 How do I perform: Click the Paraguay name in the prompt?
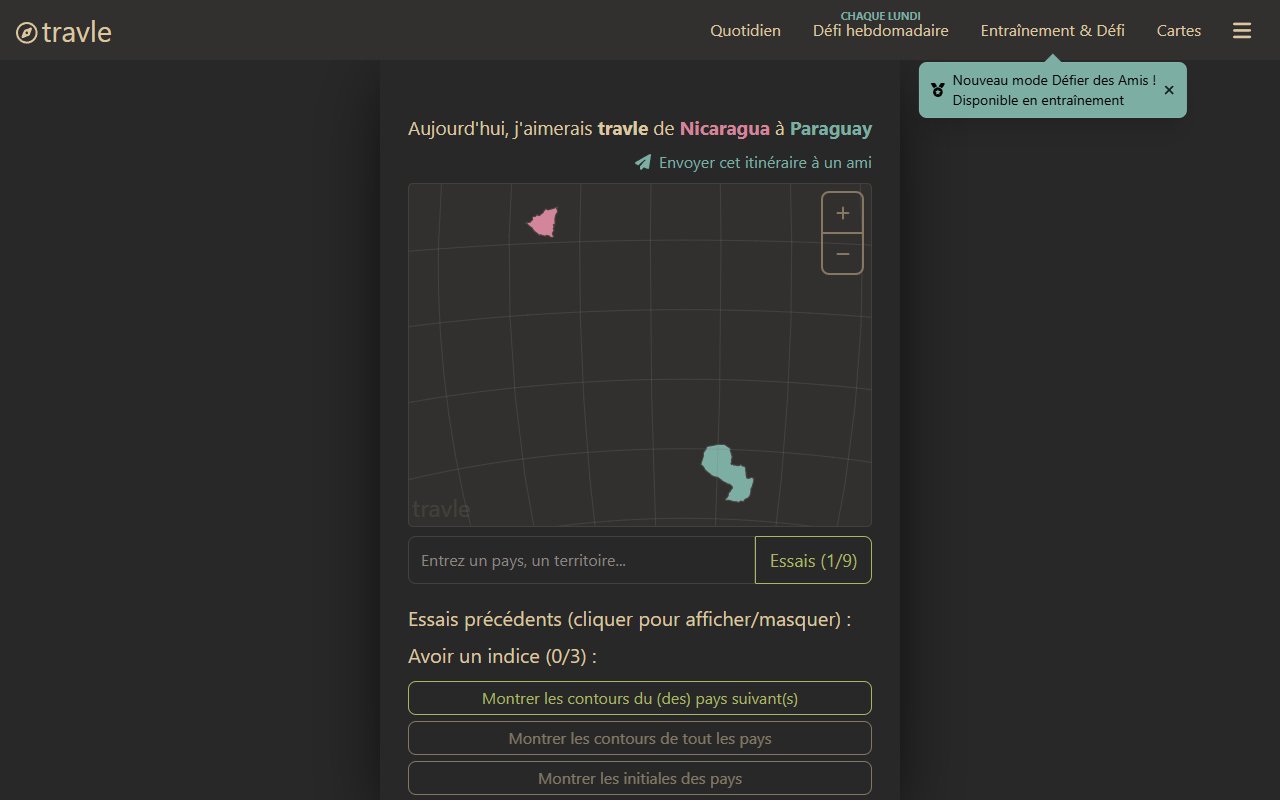pyautogui.click(x=831, y=129)
